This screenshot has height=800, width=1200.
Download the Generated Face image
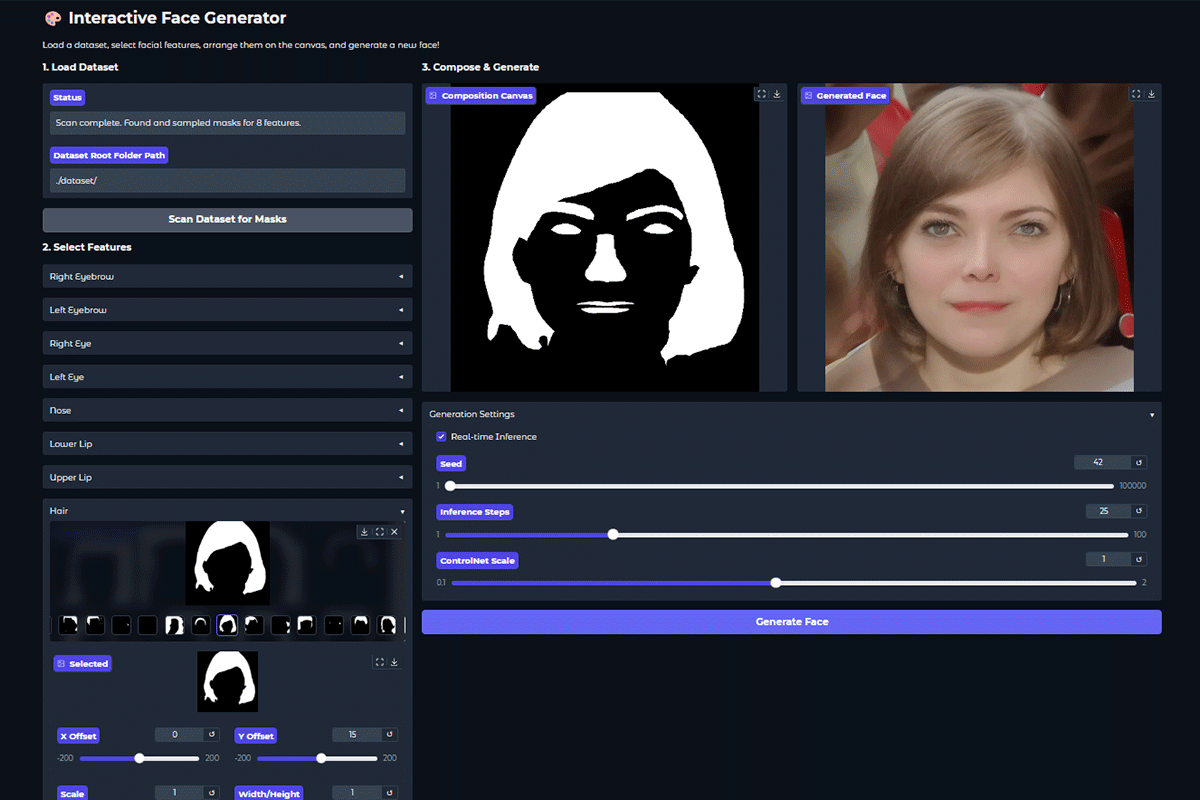[x=1151, y=93]
